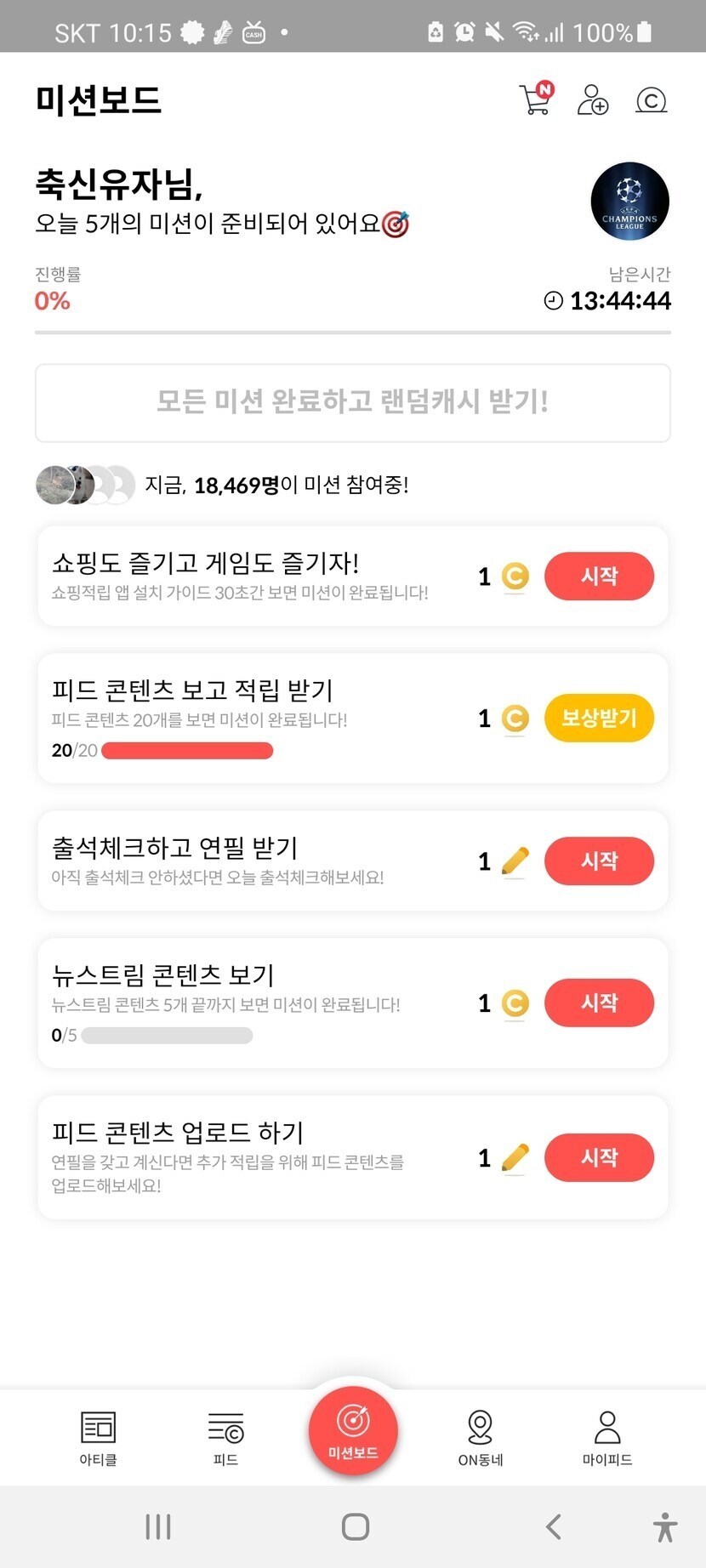706x1568 pixels.
Task: Claim reward with 보상받기 button
Action: tap(599, 718)
